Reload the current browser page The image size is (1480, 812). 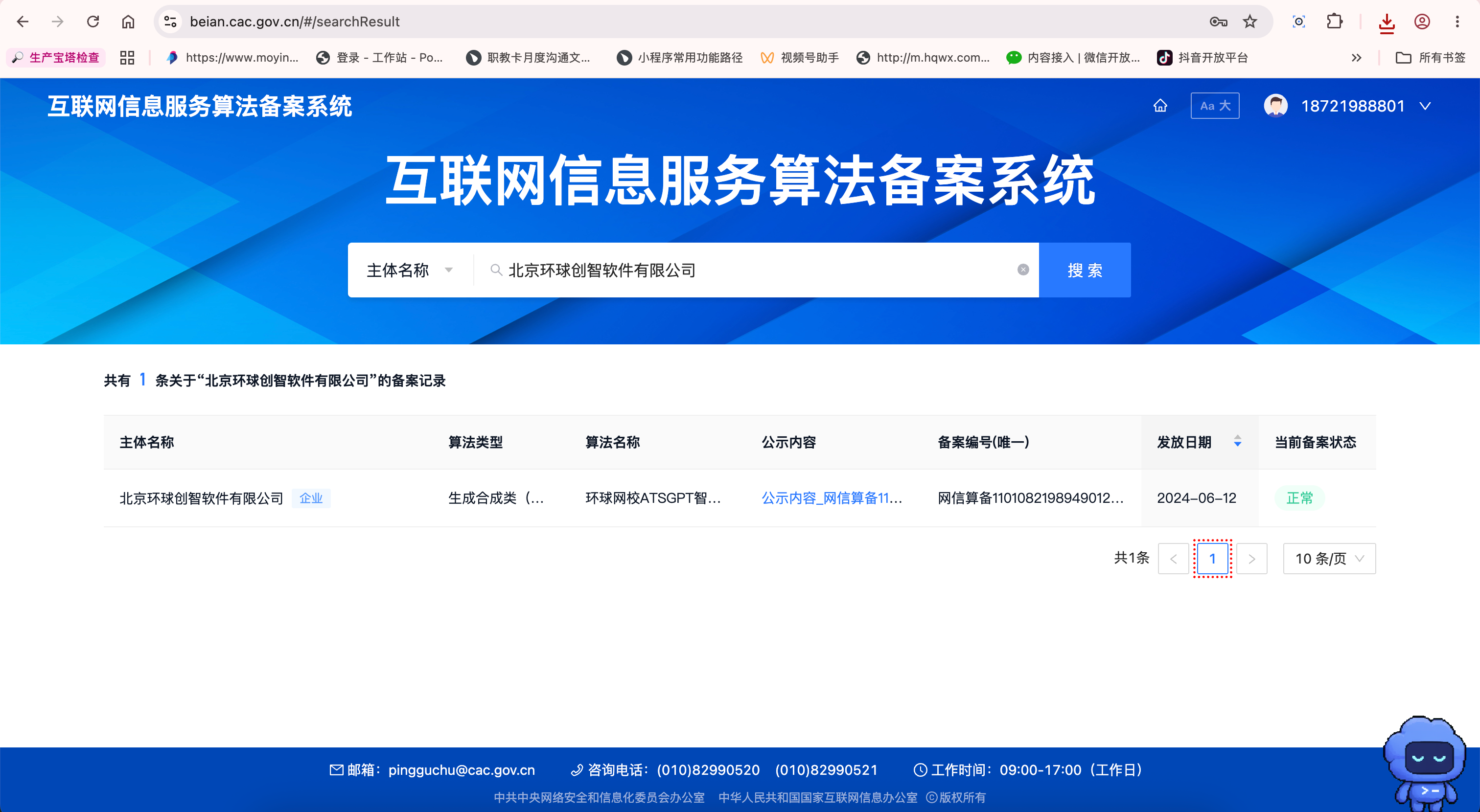[93, 22]
